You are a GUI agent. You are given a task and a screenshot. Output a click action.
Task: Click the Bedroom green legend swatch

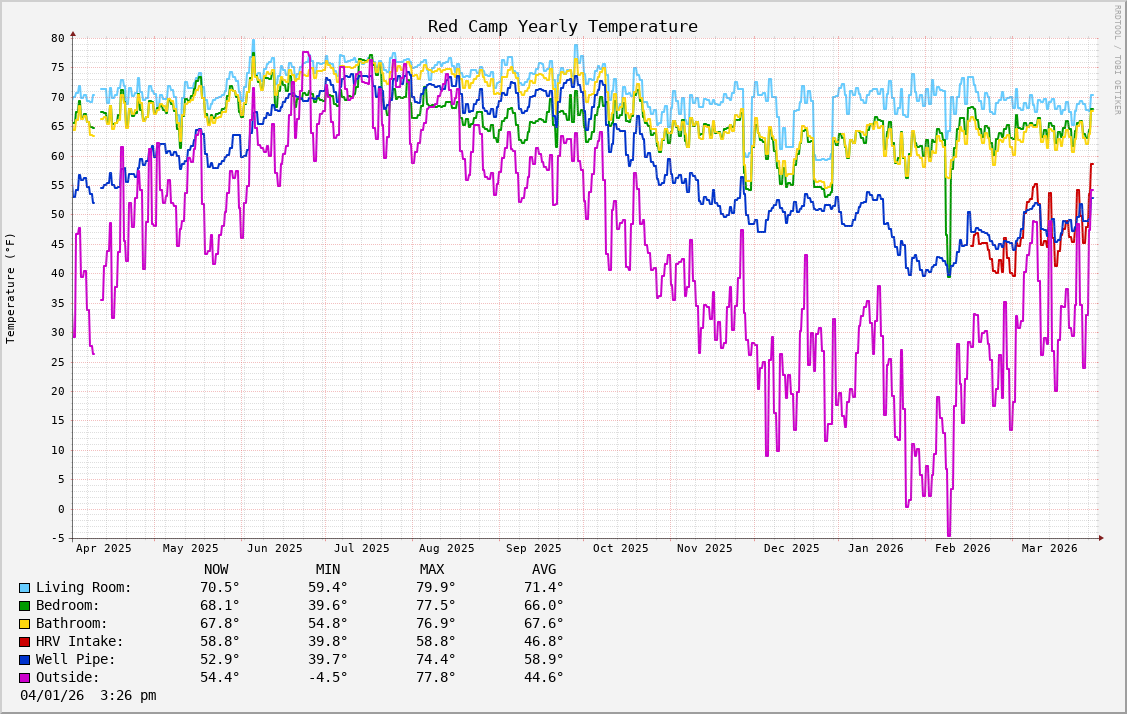(x=24, y=606)
